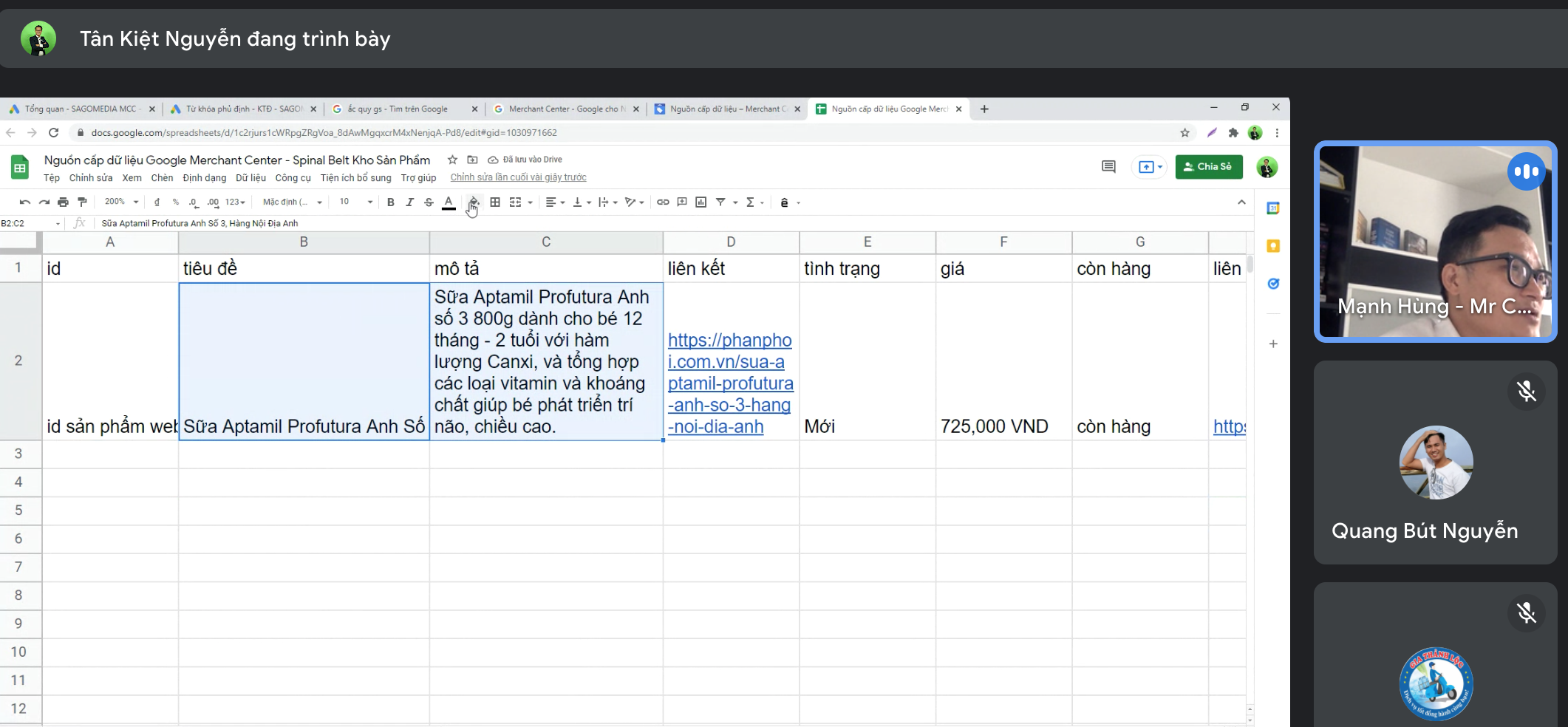Open comment history icon
Screen dimensions: 1568x727
tap(1108, 167)
